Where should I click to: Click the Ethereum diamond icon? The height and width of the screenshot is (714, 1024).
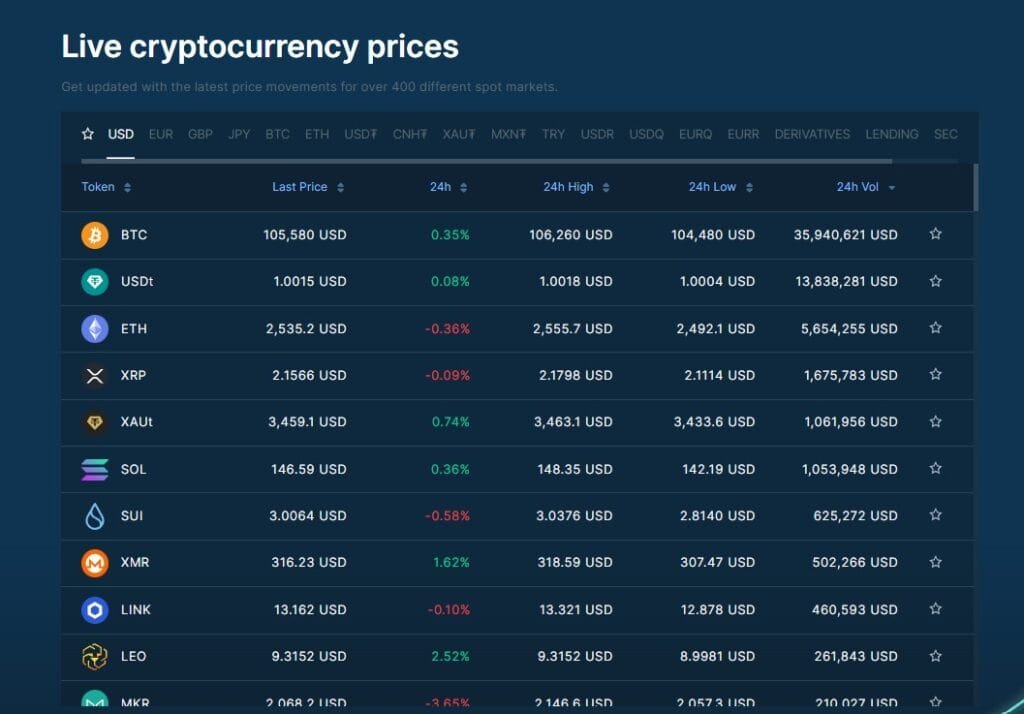95,329
